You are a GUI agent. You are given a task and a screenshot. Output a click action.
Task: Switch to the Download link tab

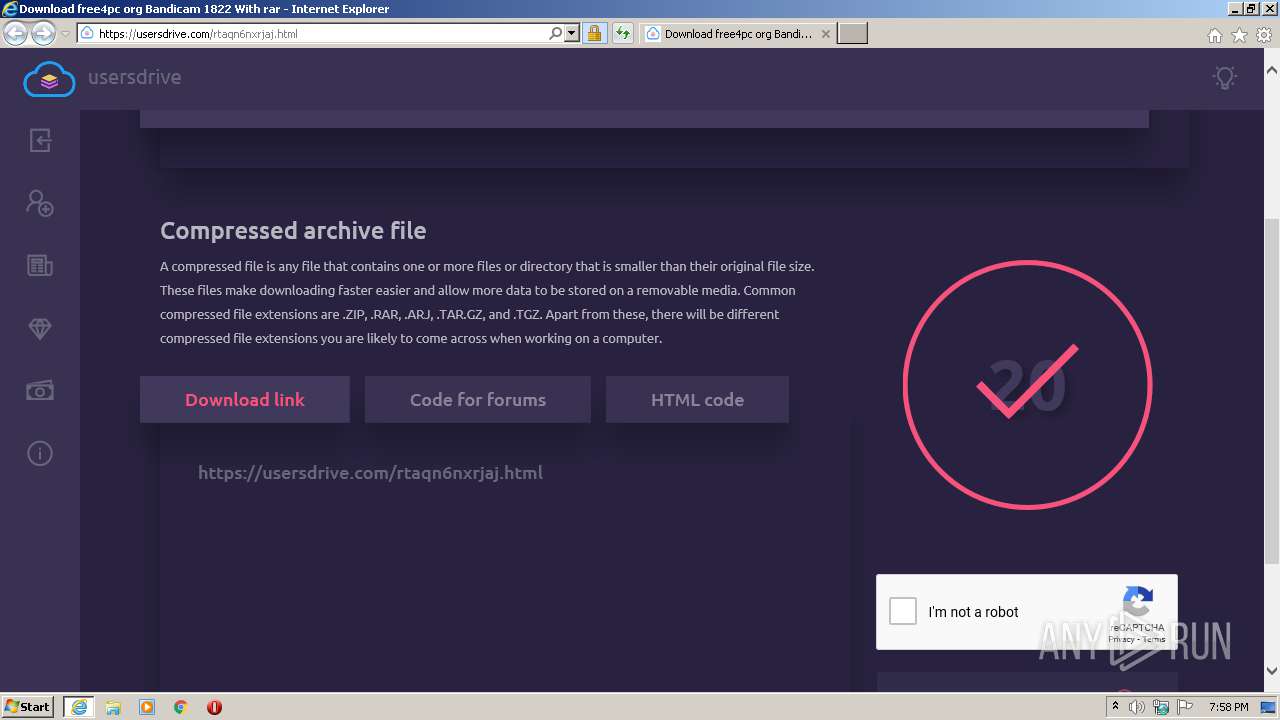(x=245, y=399)
